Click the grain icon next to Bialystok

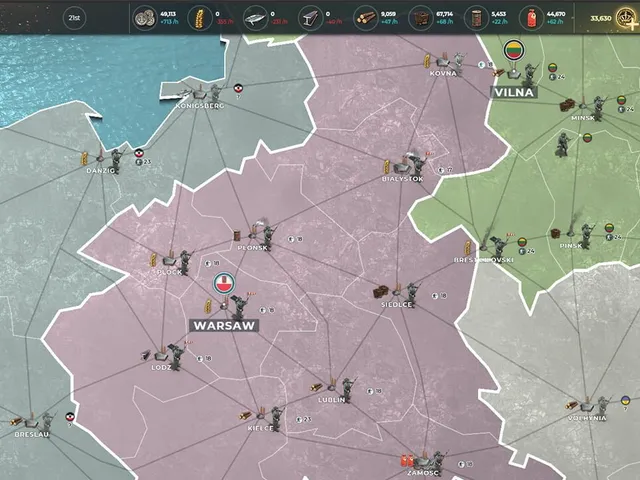pyautogui.click(x=386, y=167)
